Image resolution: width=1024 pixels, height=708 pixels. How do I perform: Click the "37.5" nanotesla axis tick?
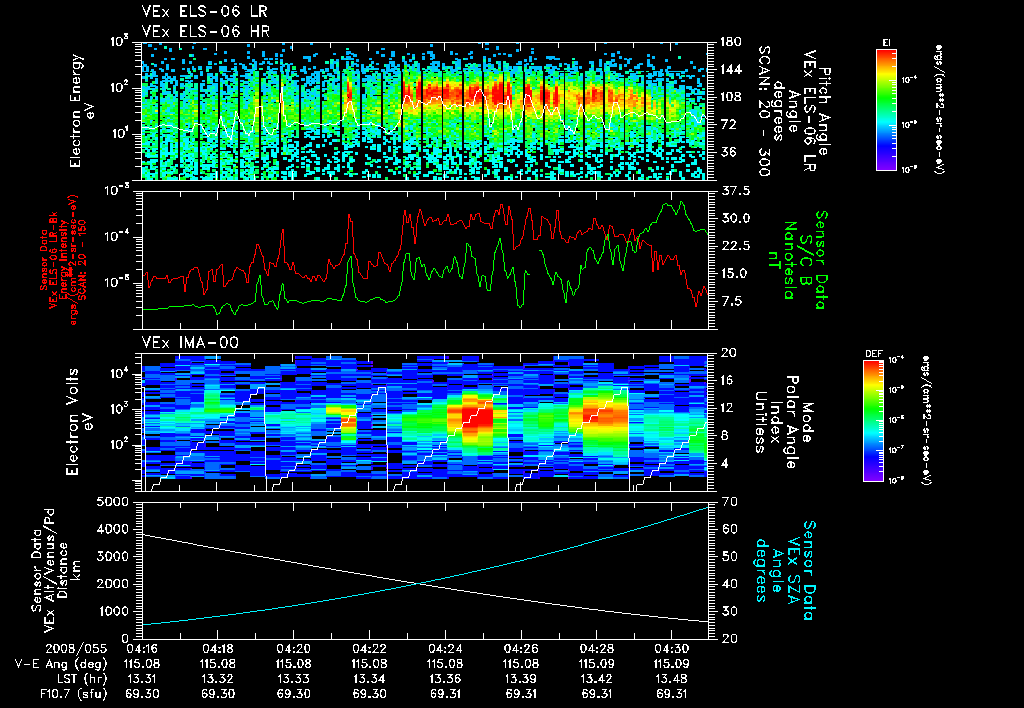pyautogui.click(x=735, y=191)
